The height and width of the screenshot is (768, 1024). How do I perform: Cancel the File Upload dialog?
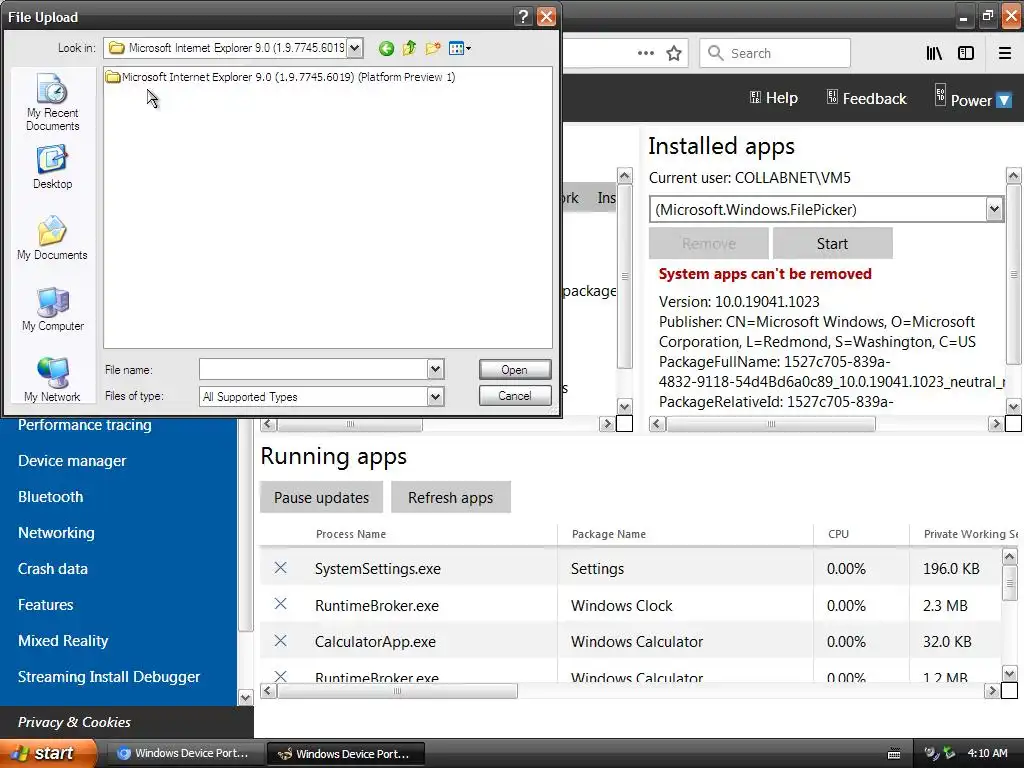coord(515,396)
